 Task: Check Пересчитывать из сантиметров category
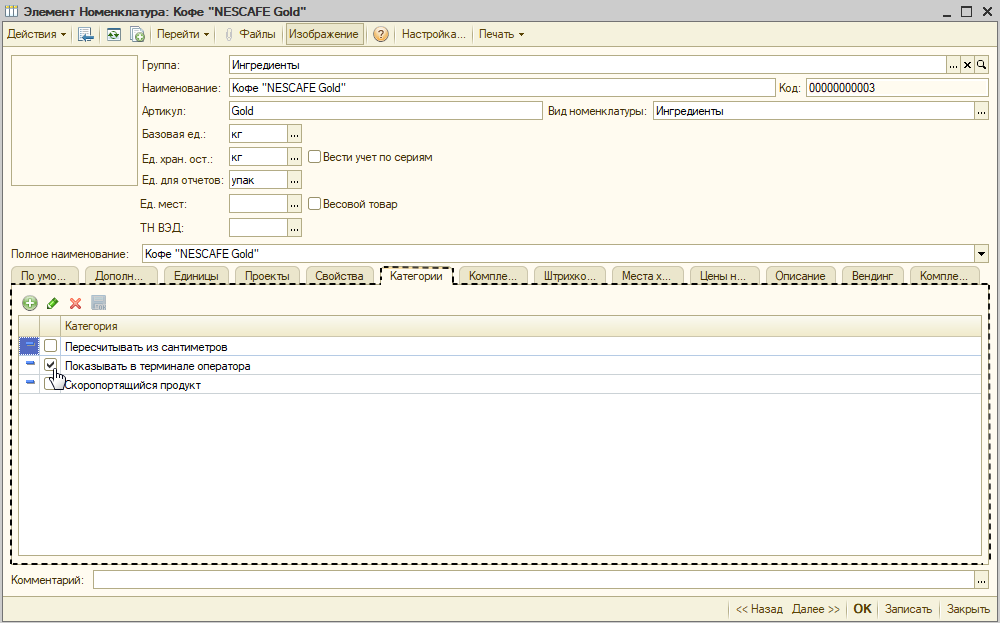pos(50,346)
